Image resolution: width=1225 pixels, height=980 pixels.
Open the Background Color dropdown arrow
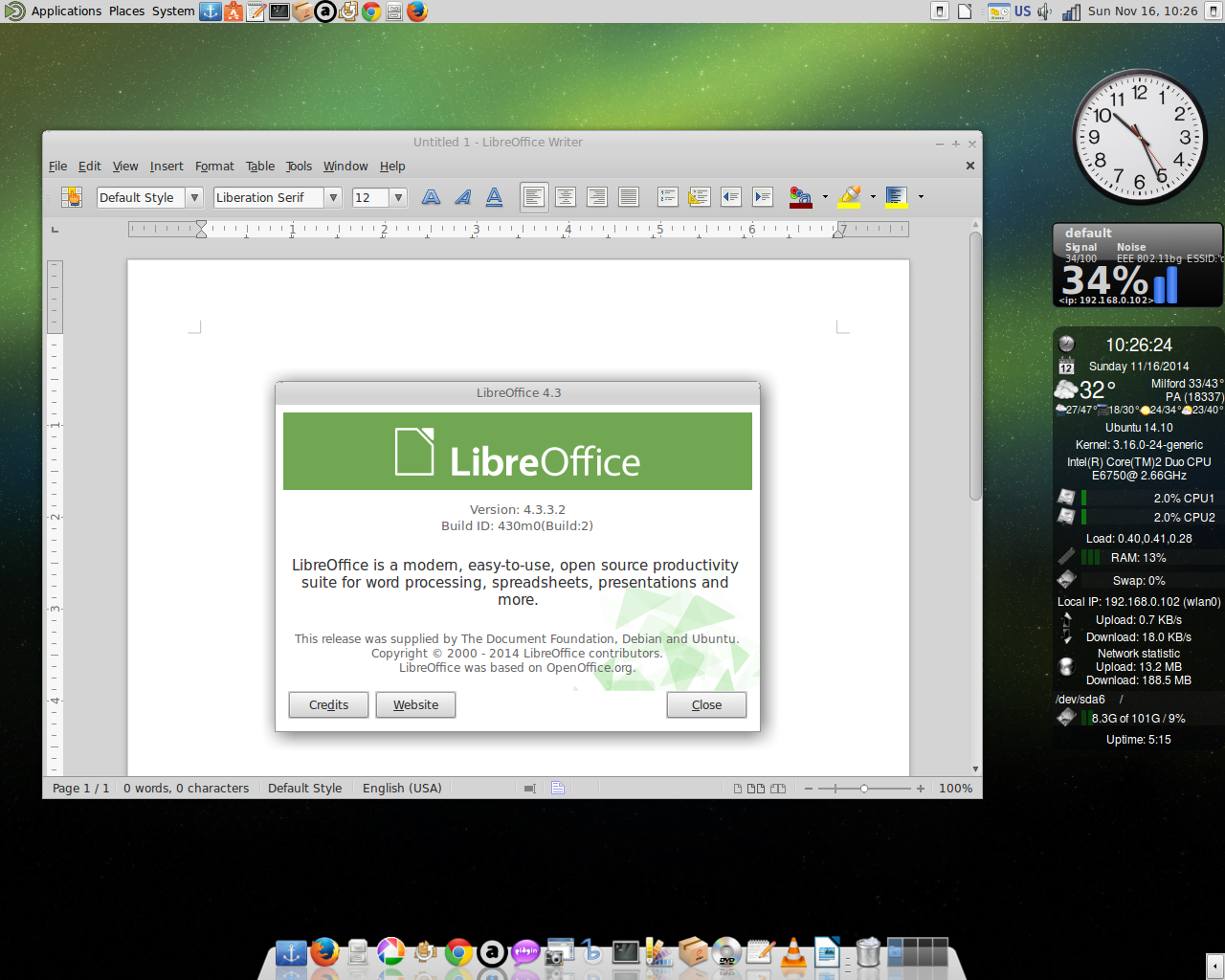[x=921, y=197]
